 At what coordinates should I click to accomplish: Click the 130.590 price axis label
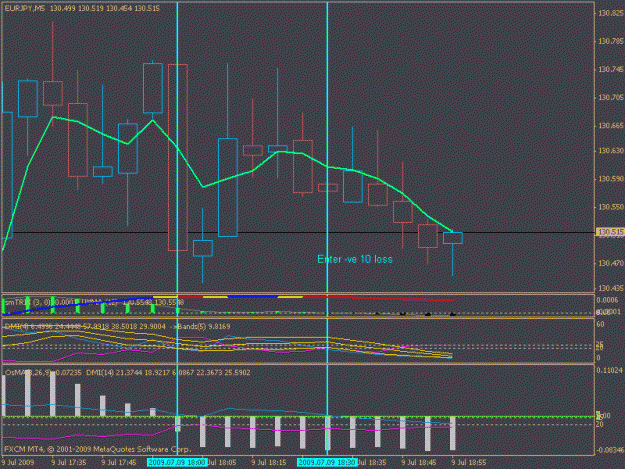pyautogui.click(x=611, y=179)
